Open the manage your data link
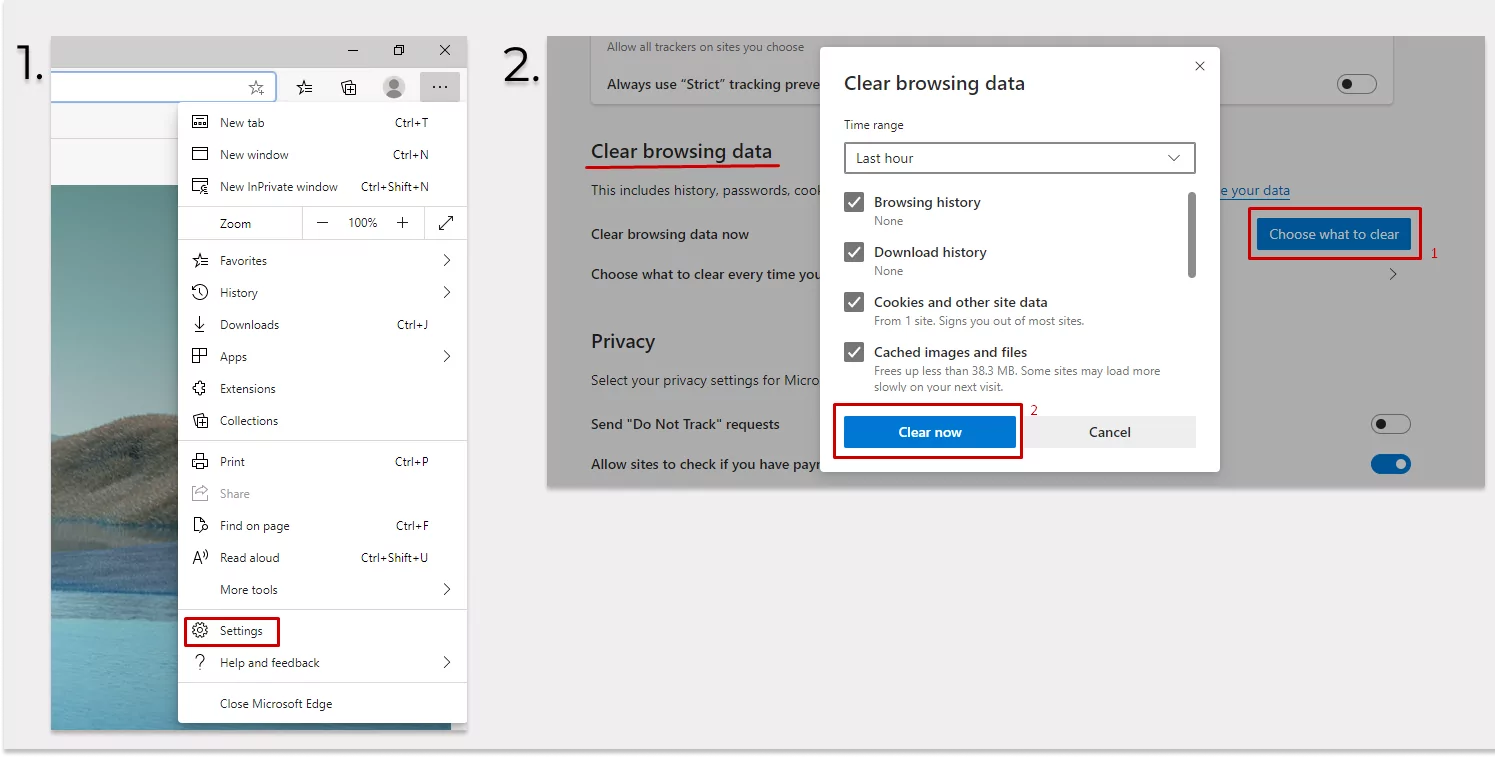The width and height of the screenshot is (1495, 757). point(1255,190)
